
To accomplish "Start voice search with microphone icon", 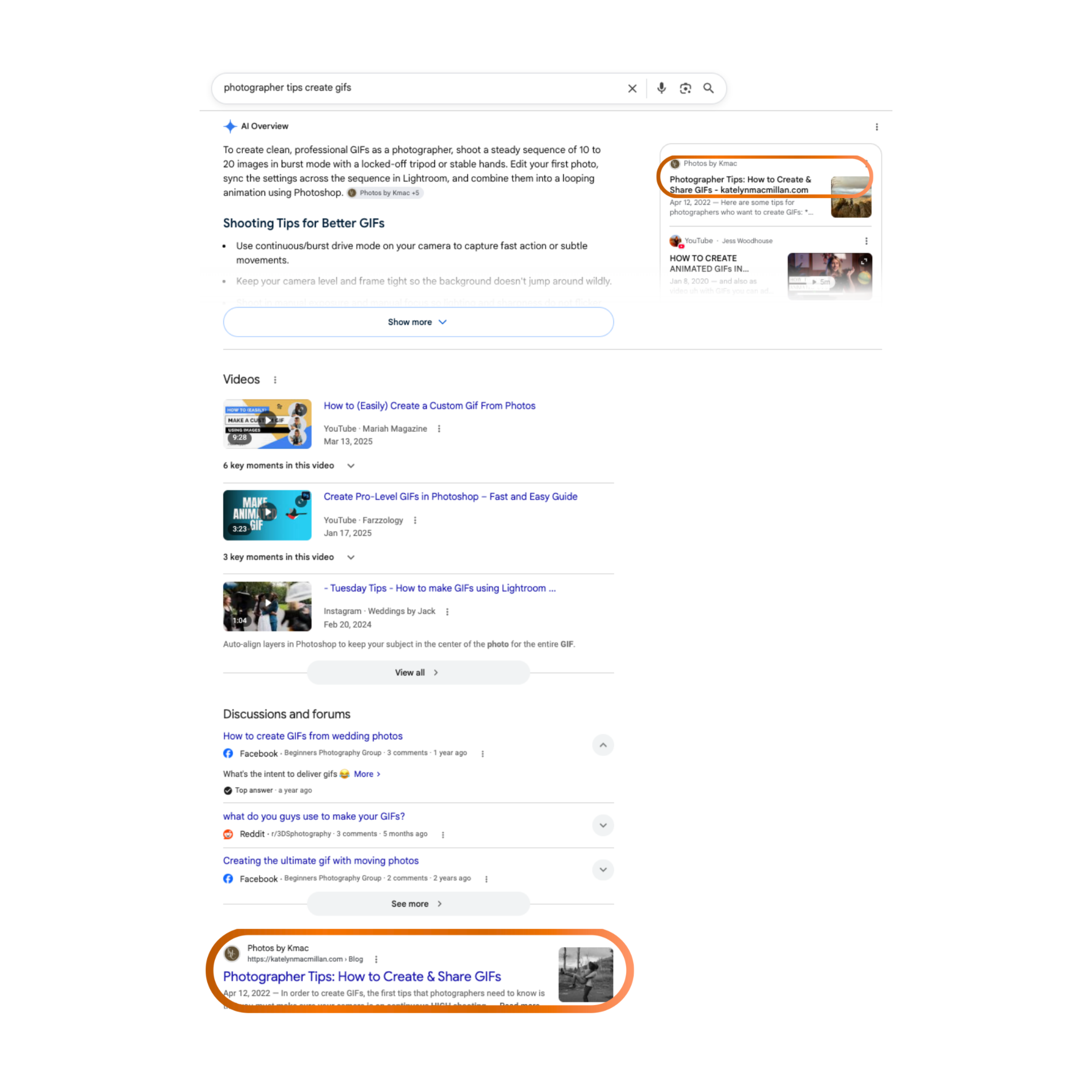I will click(x=661, y=88).
